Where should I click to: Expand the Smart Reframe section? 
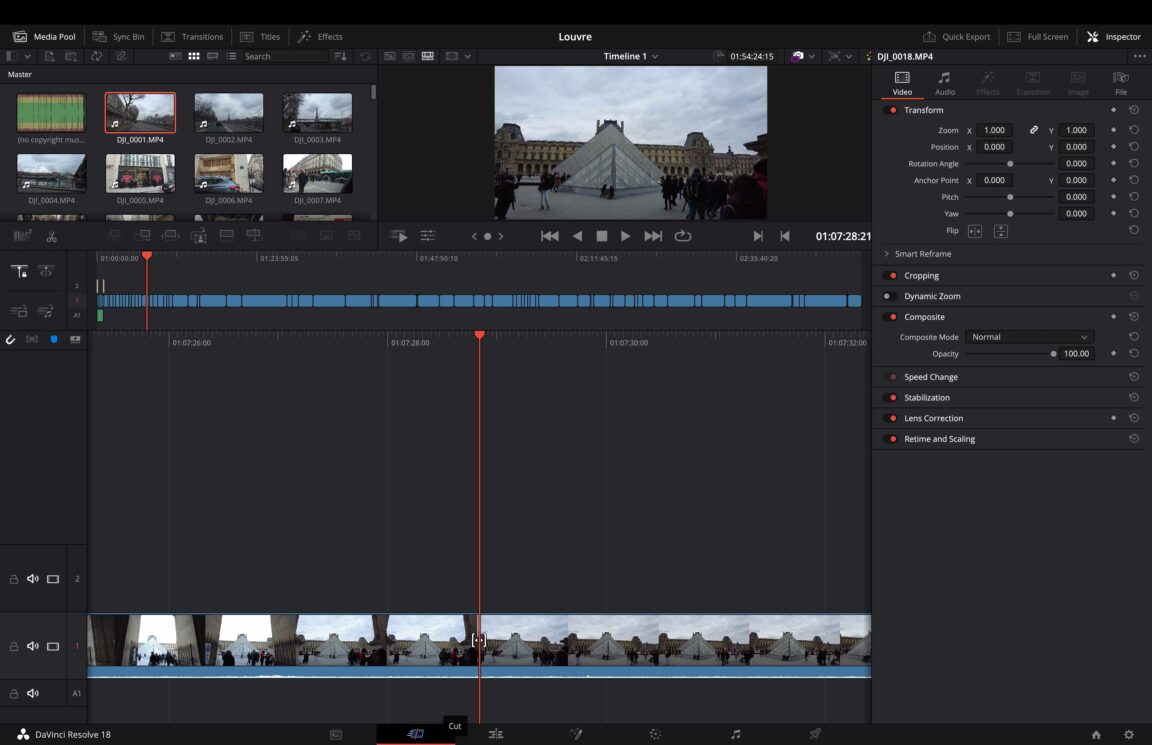coord(886,253)
